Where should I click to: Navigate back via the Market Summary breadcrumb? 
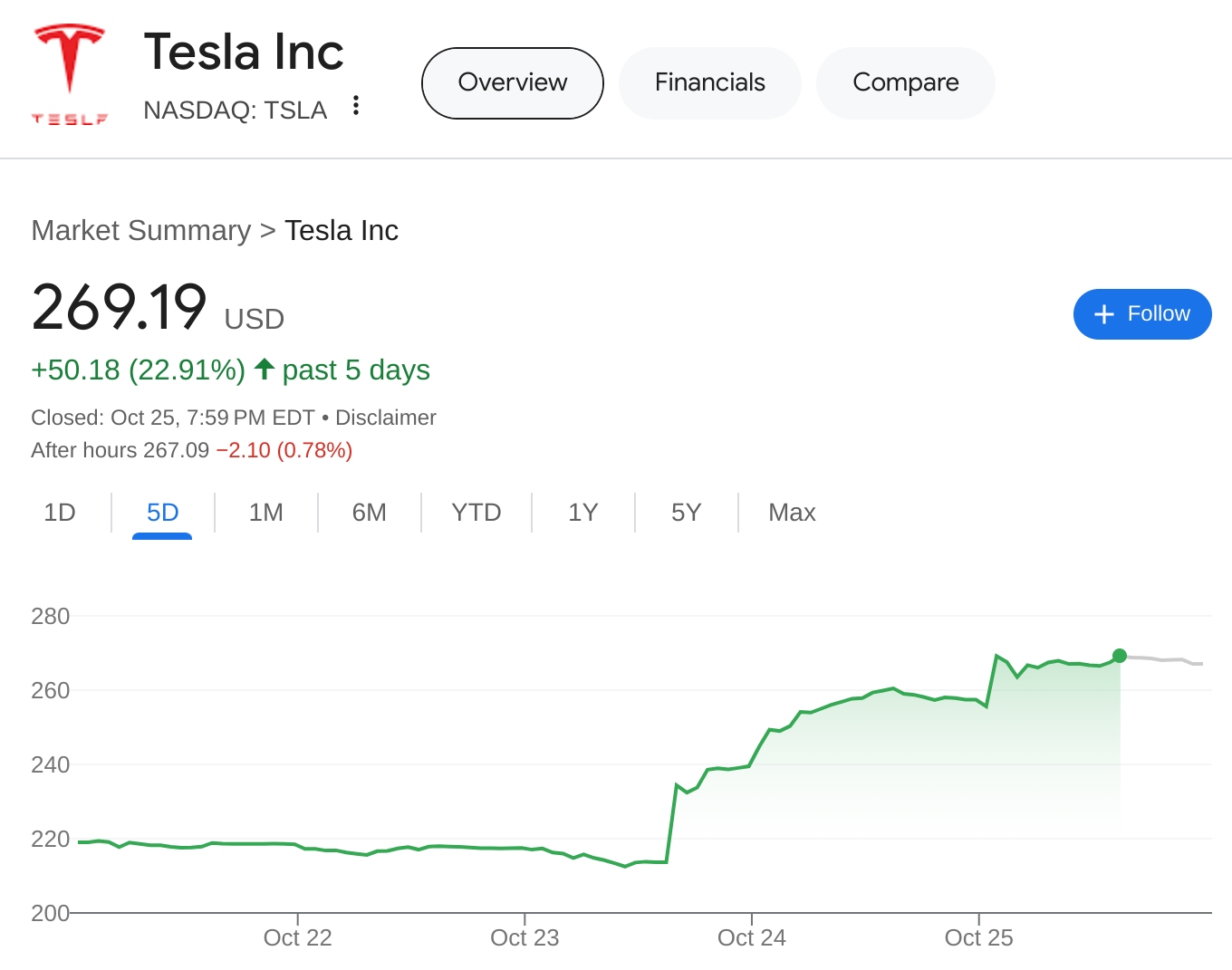pos(140,231)
